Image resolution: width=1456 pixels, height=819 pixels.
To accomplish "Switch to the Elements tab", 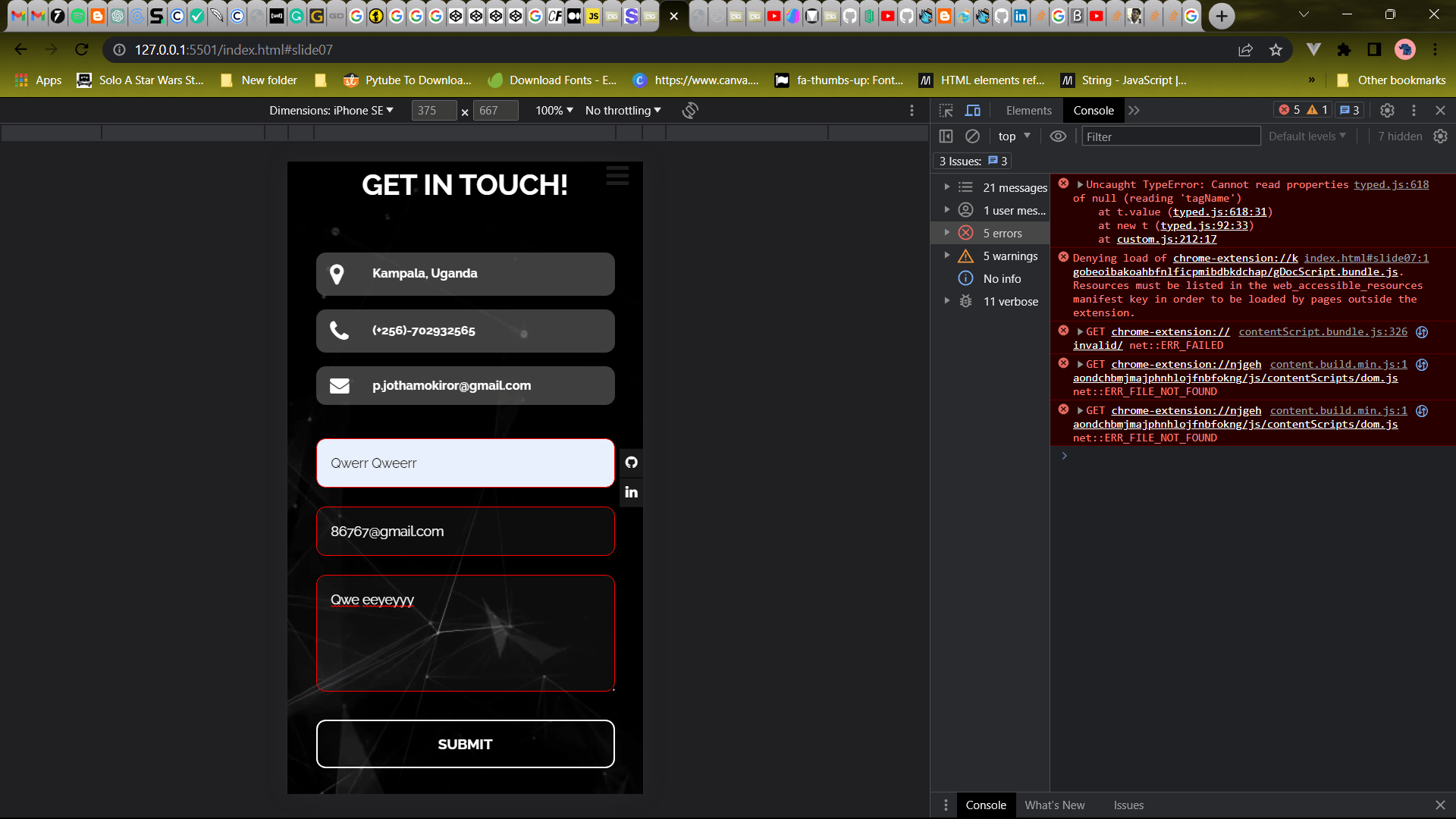I will click(1028, 111).
